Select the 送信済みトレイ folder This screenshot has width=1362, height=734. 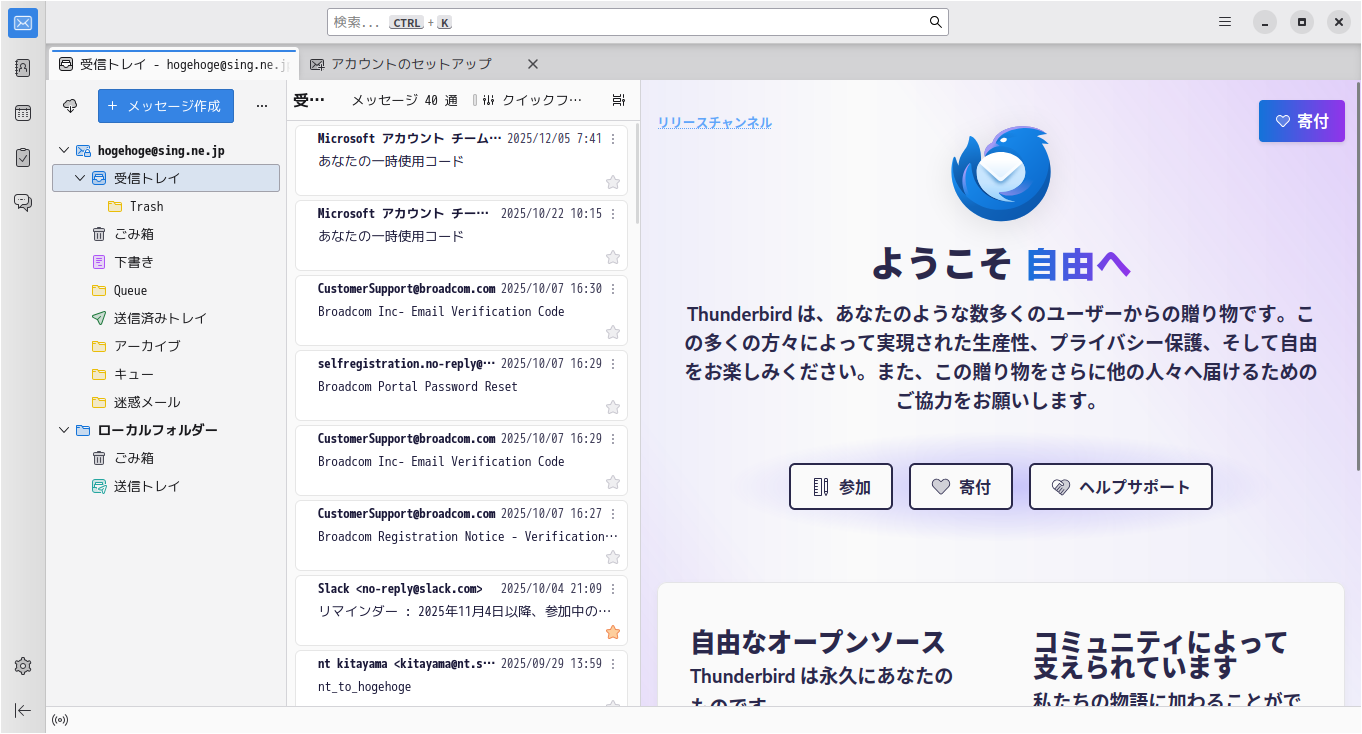(x=166, y=318)
